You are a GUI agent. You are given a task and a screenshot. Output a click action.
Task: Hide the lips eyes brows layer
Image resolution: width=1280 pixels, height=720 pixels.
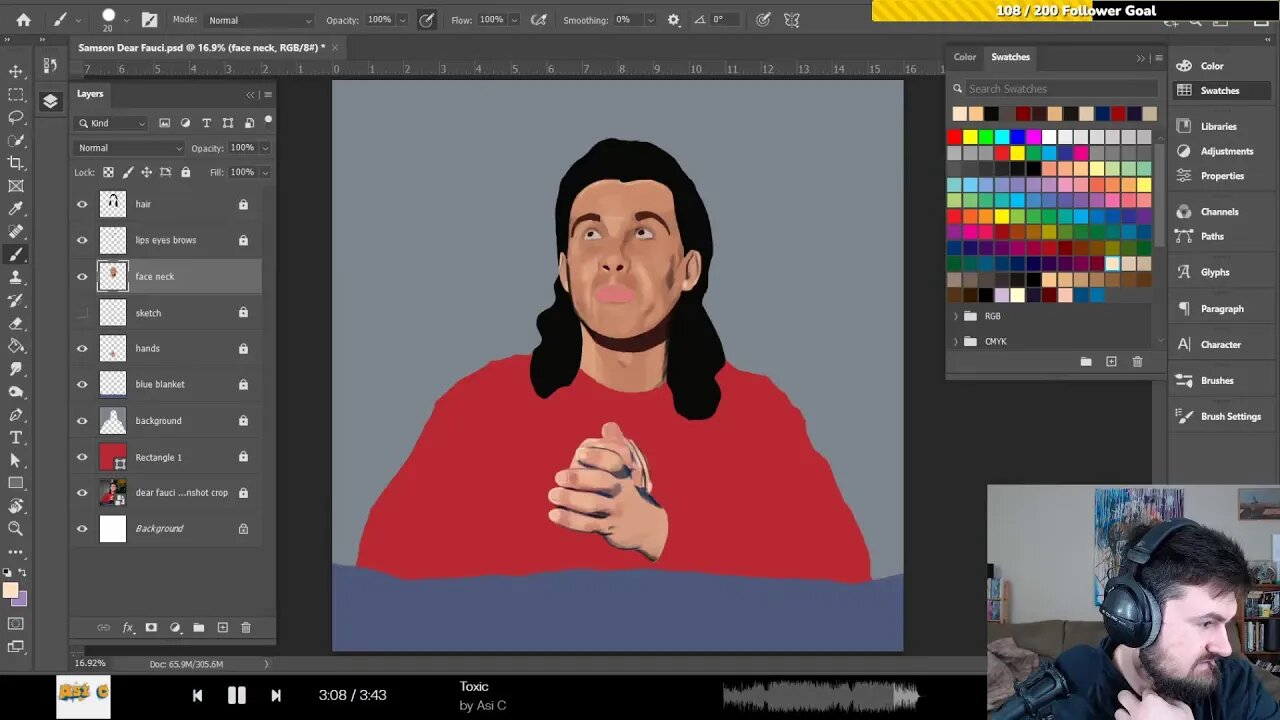pyautogui.click(x=82, y=240)
